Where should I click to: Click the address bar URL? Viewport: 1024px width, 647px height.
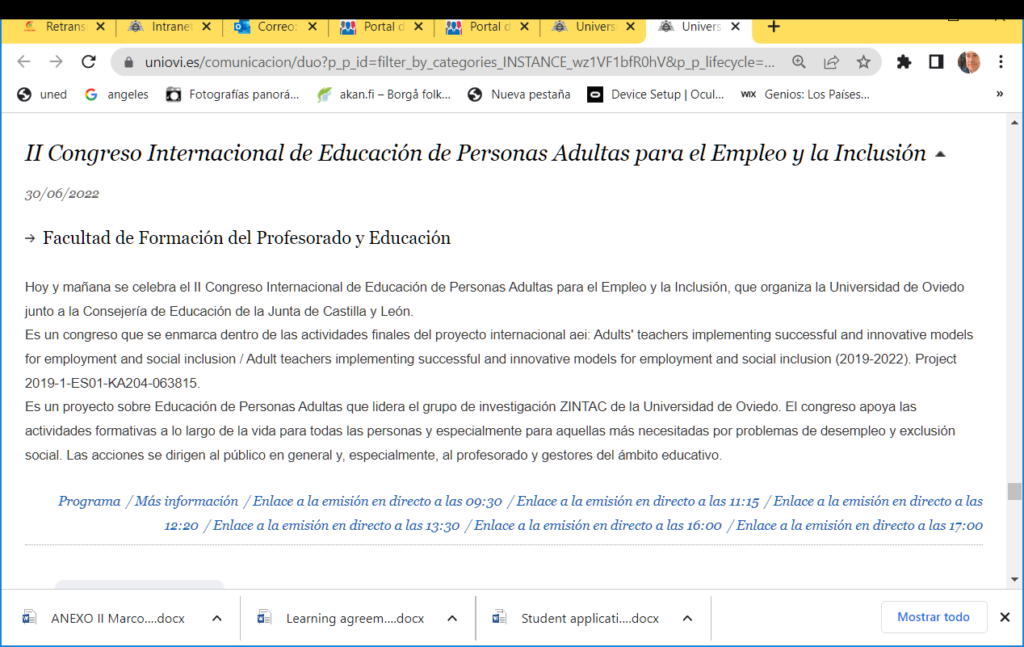click(x=460, y=62)
